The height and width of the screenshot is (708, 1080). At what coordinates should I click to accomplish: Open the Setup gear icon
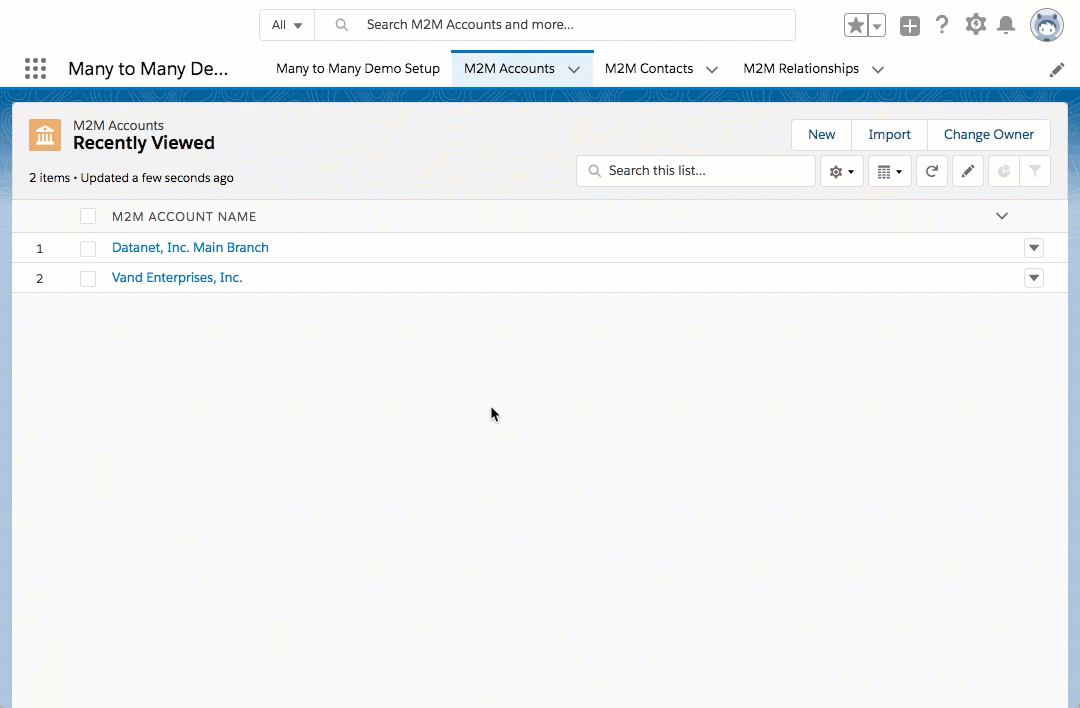(x=975, y=25)
